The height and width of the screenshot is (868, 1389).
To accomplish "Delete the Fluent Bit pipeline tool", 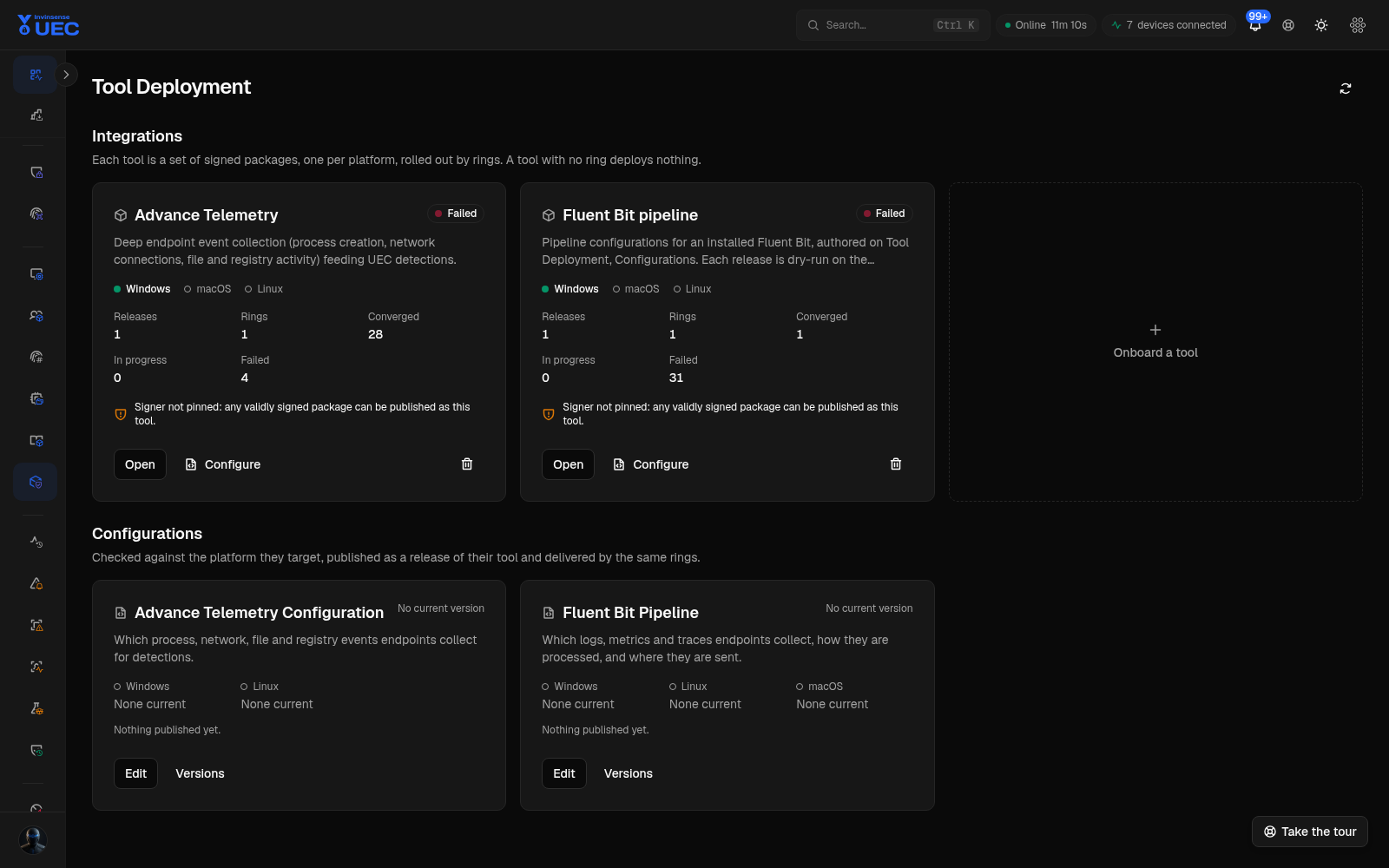I will tap(896, 464).
